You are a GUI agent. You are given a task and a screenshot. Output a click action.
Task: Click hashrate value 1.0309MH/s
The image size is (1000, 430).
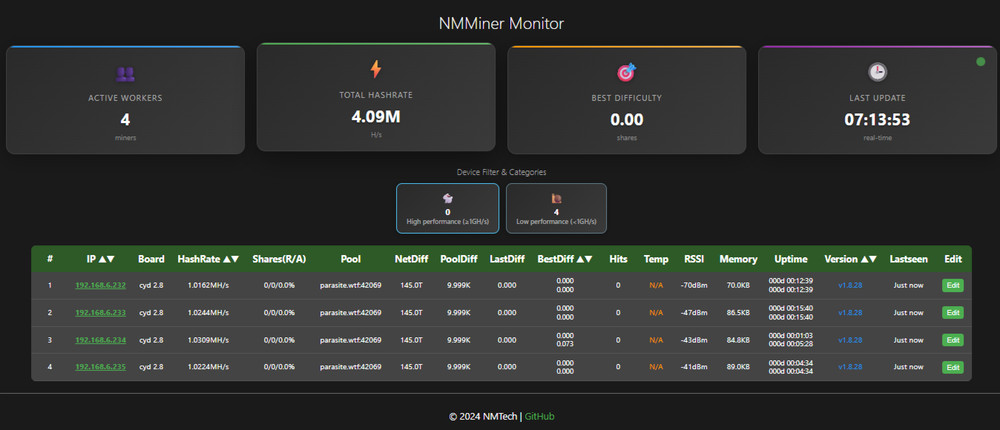pos(208,340)
